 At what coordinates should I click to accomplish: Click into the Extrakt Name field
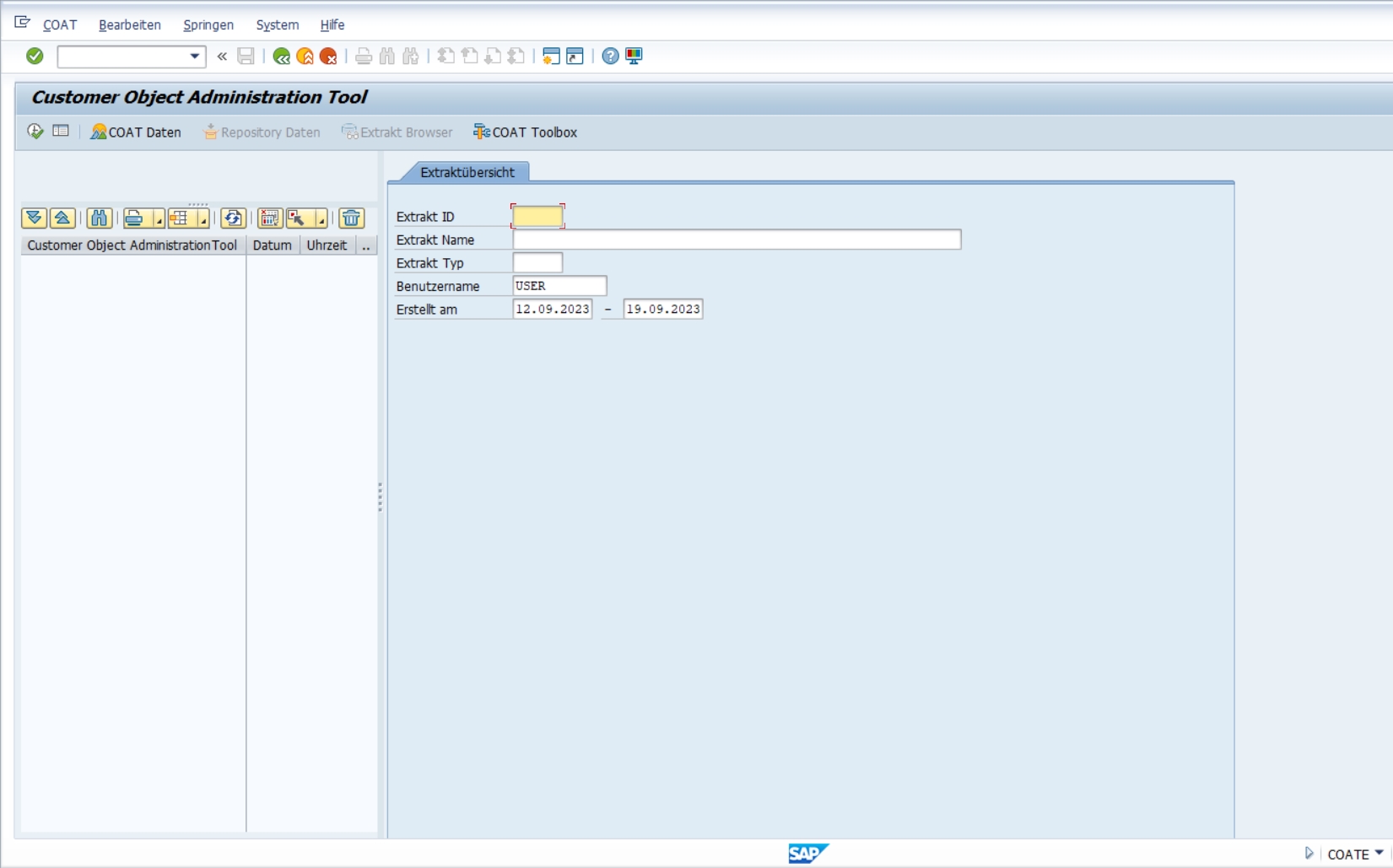tap(737, 240)
